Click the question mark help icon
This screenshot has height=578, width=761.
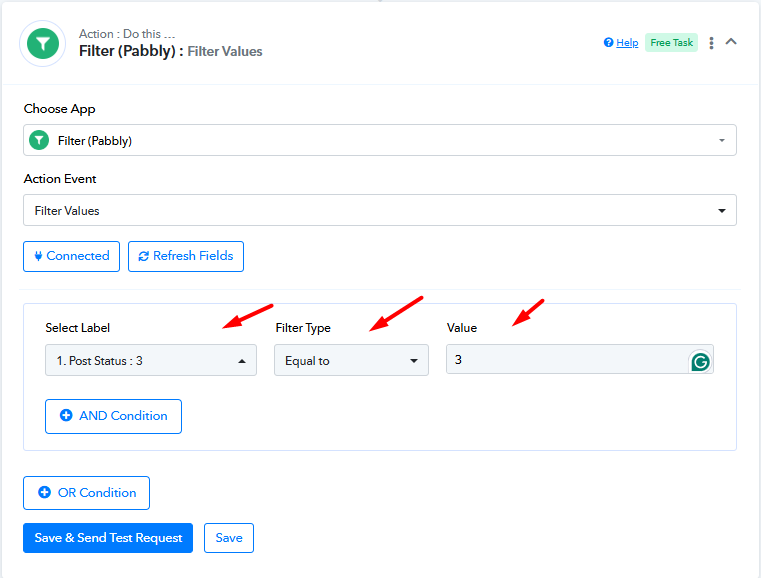(x=608, y=43)
